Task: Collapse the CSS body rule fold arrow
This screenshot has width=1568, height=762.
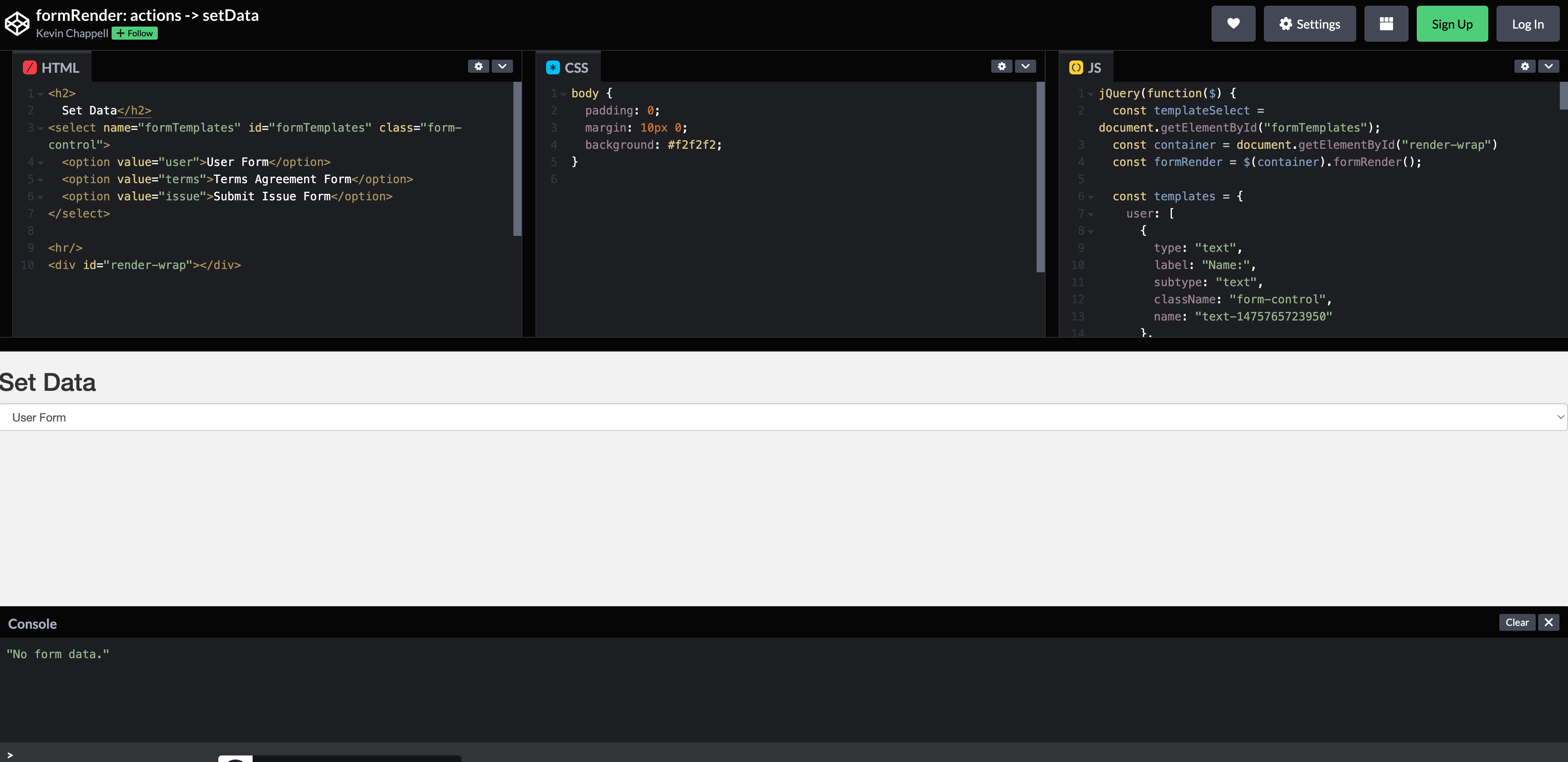Action: pos(564,94)
